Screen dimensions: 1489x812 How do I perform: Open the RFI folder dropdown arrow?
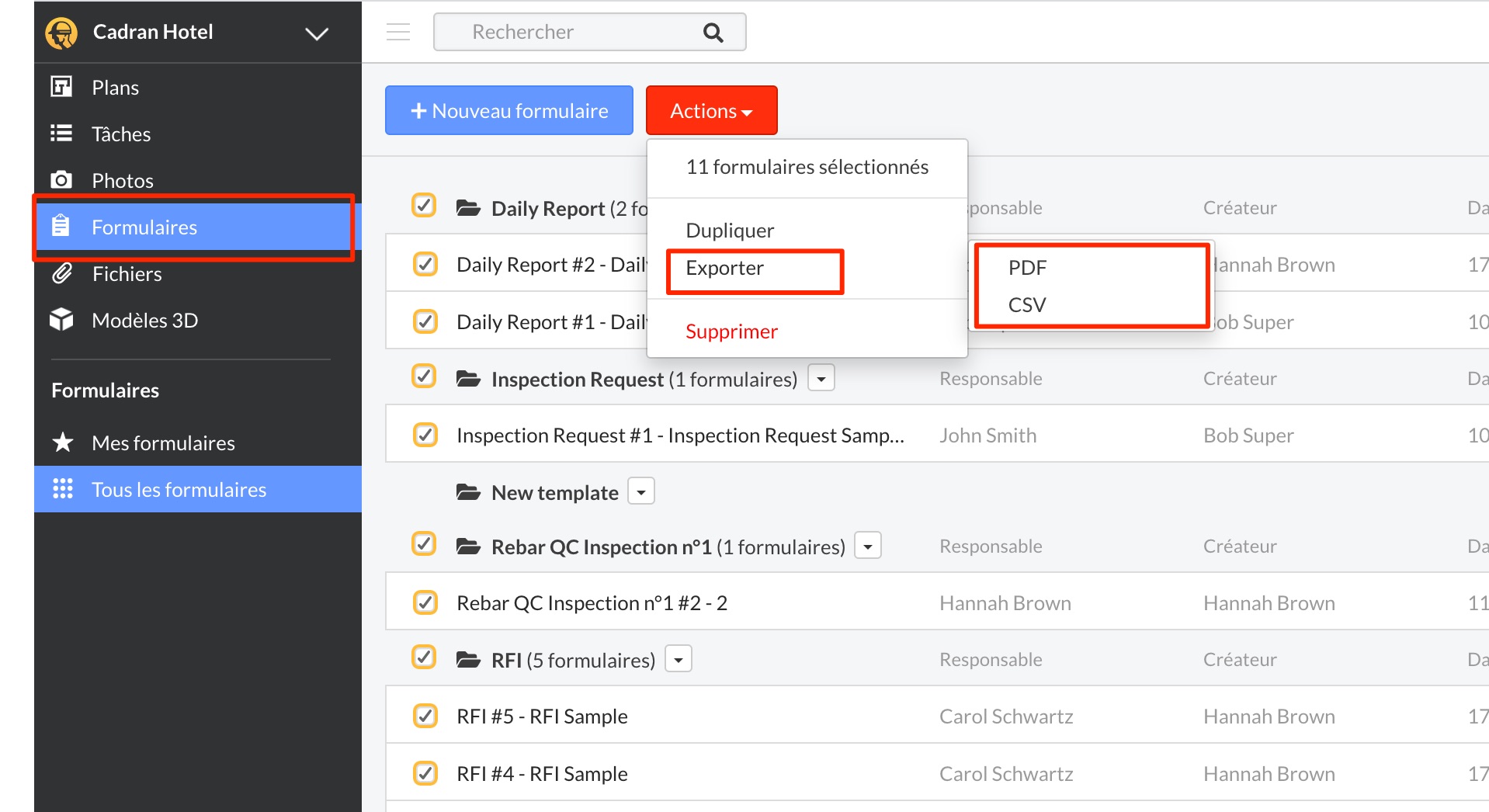679,660
